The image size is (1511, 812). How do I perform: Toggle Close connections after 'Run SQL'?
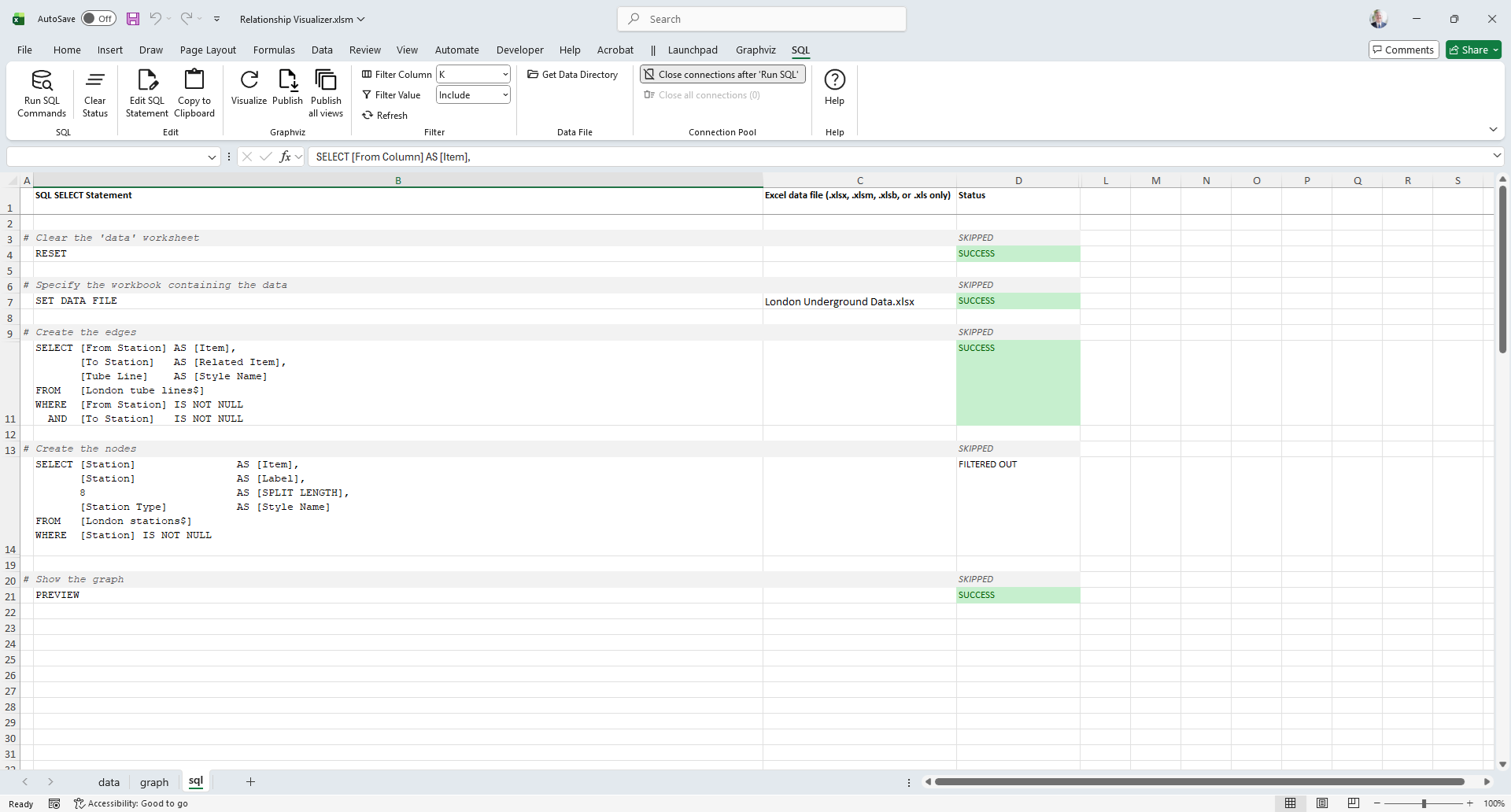click(x=722, y=75)
